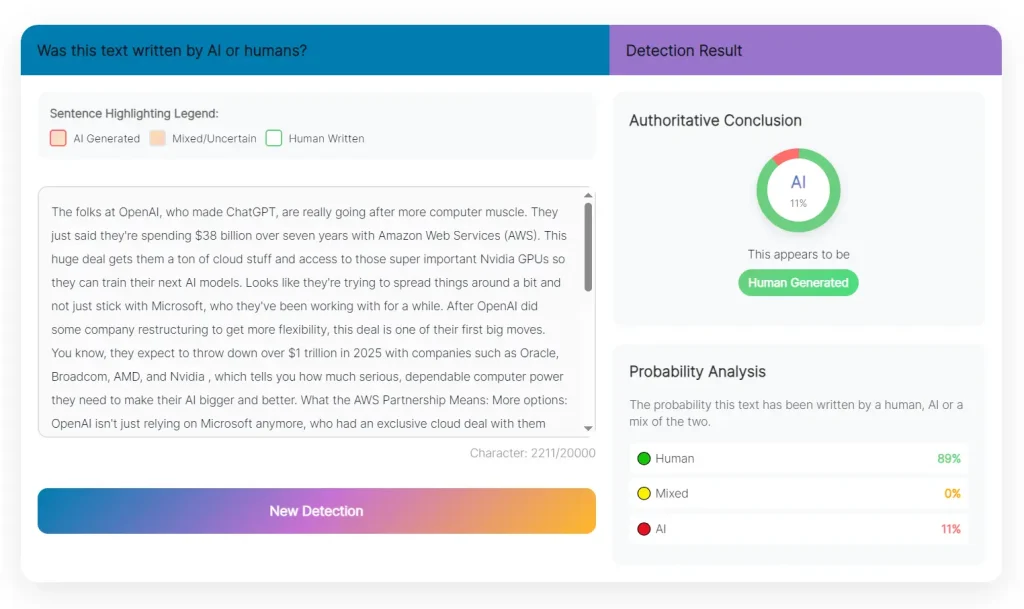Click the Human Written green legend swatch

(x=274, y=138)
